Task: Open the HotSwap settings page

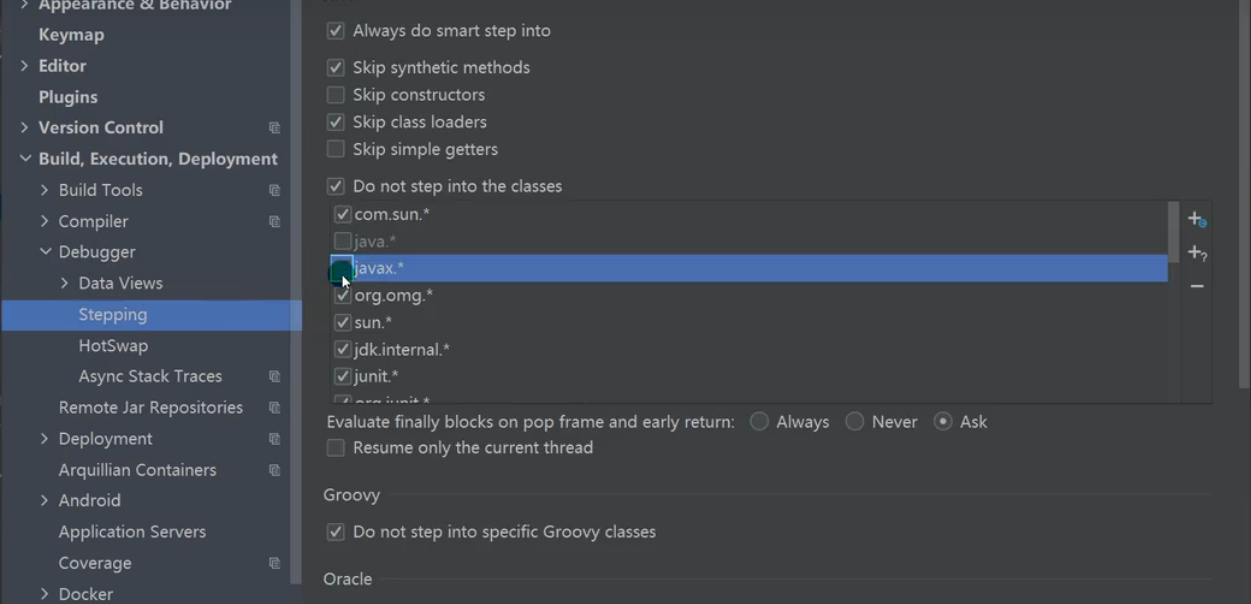Action: point(113,346)
